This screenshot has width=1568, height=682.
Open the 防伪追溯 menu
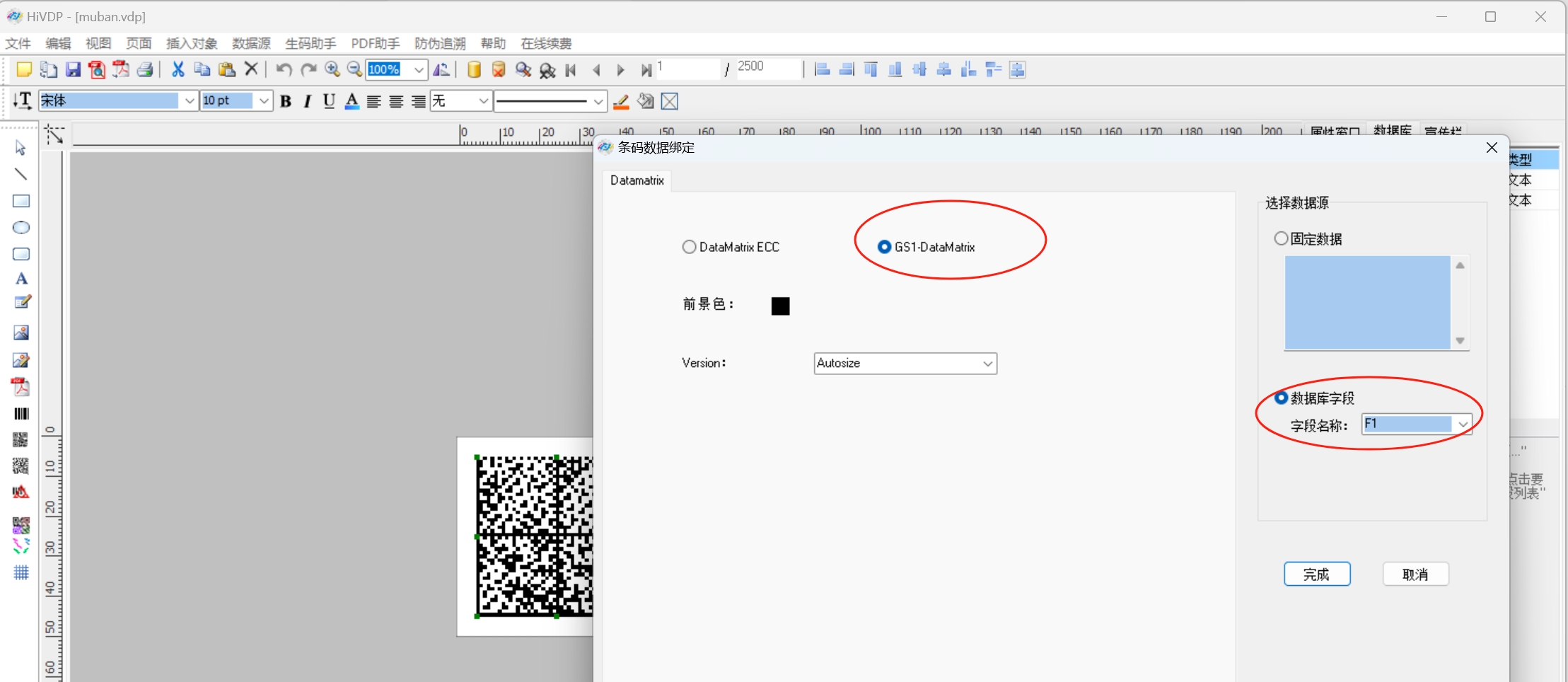coord(440,43)
